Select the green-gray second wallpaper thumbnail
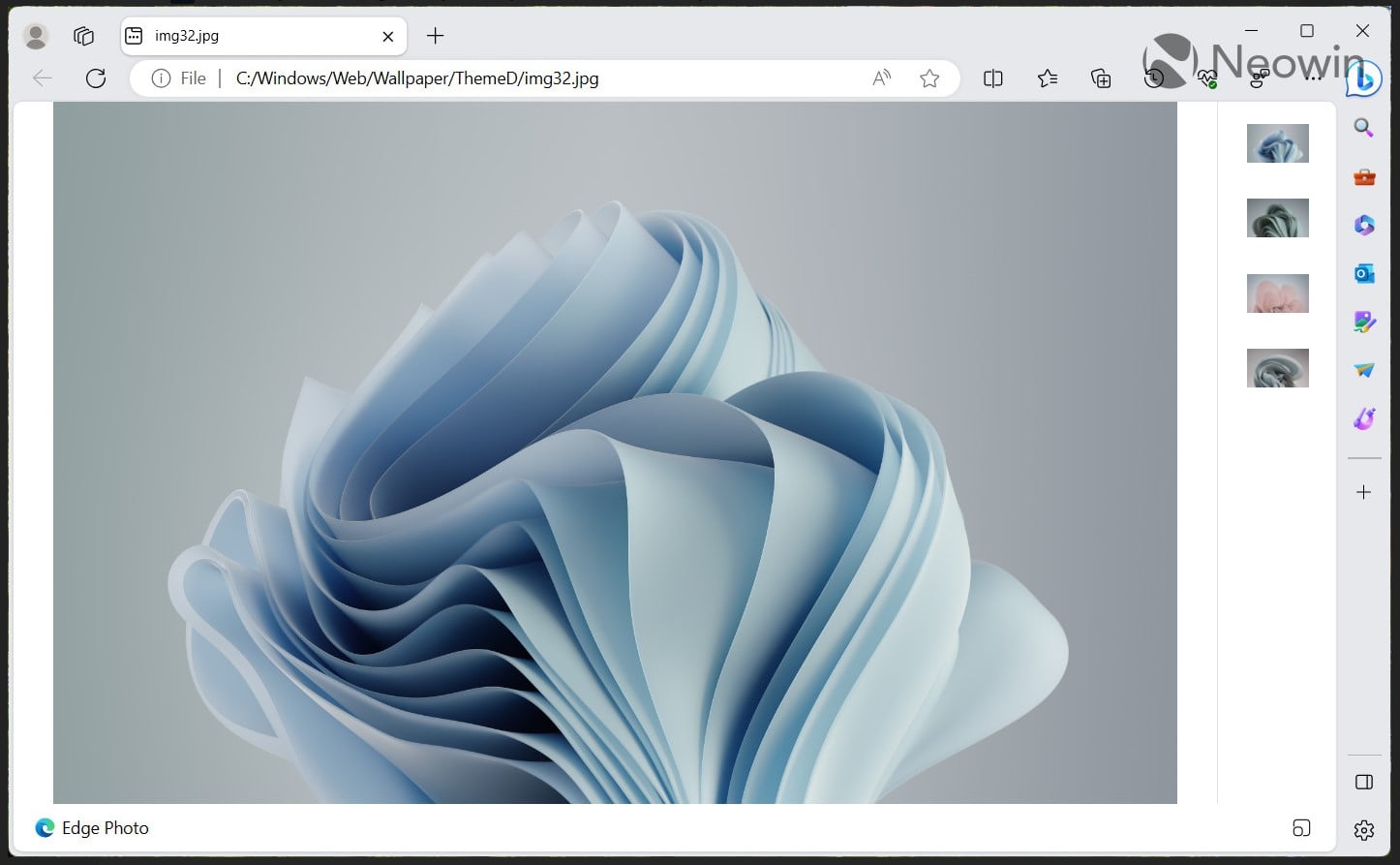 (x=1277, y=218)
